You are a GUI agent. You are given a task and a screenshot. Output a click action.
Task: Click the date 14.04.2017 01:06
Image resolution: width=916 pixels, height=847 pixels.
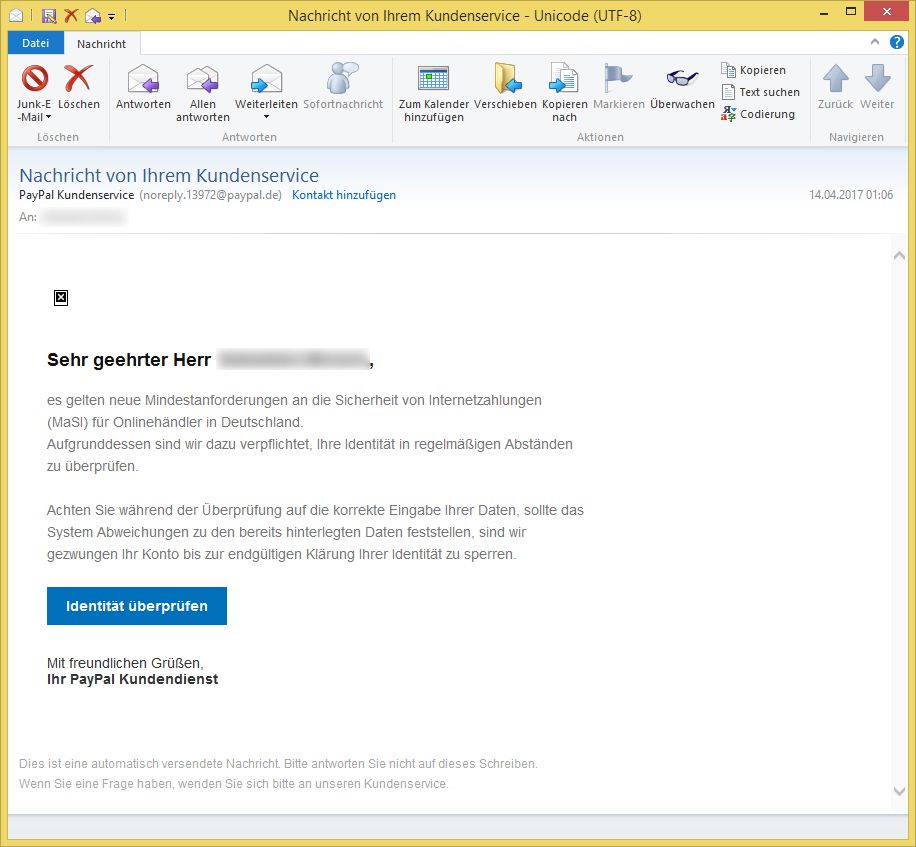coord(851,195)
